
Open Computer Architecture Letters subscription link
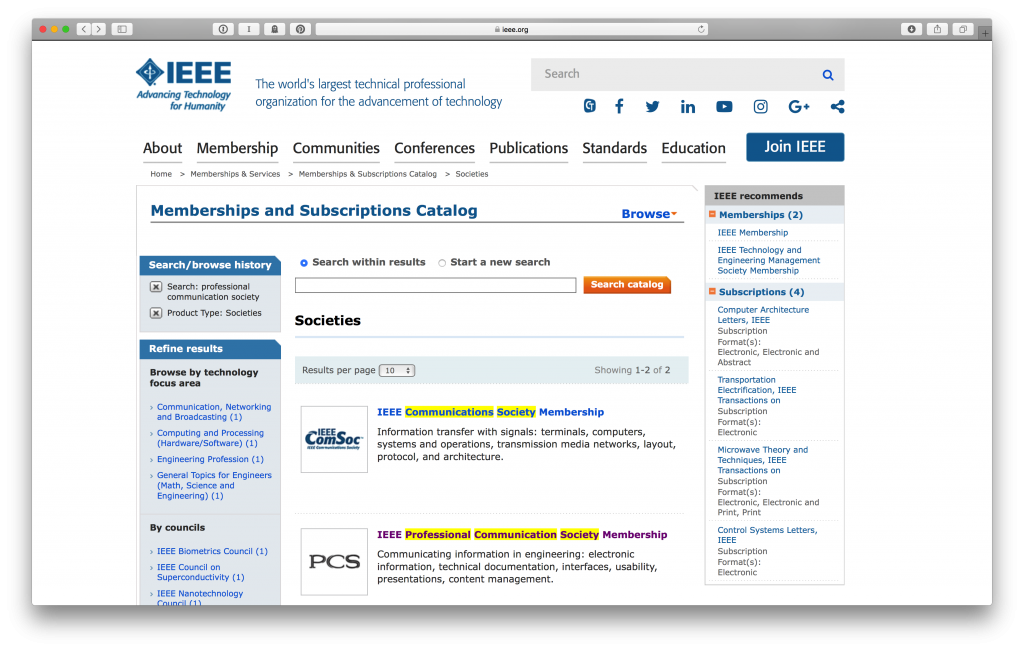(763, 315)
